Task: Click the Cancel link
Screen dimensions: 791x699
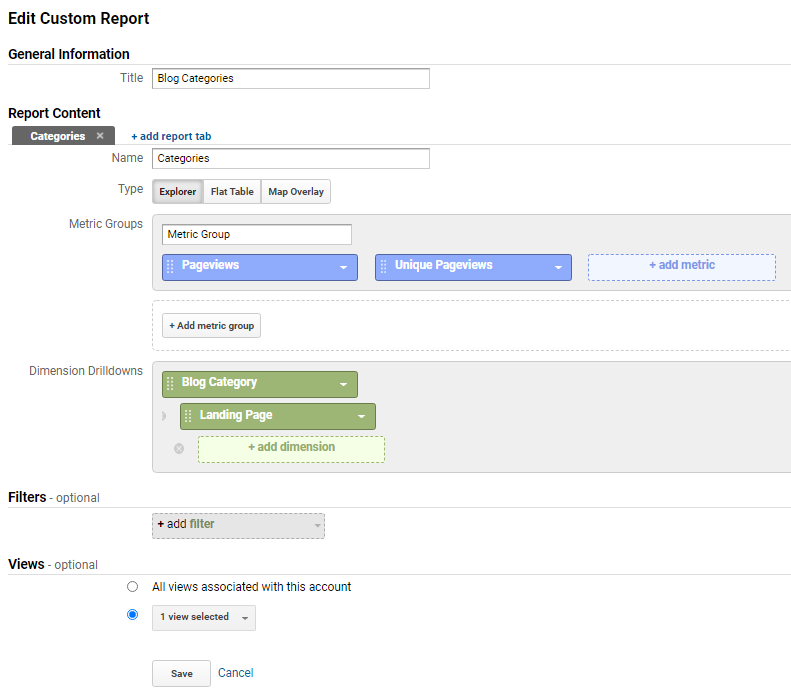Action: [236, 673]
